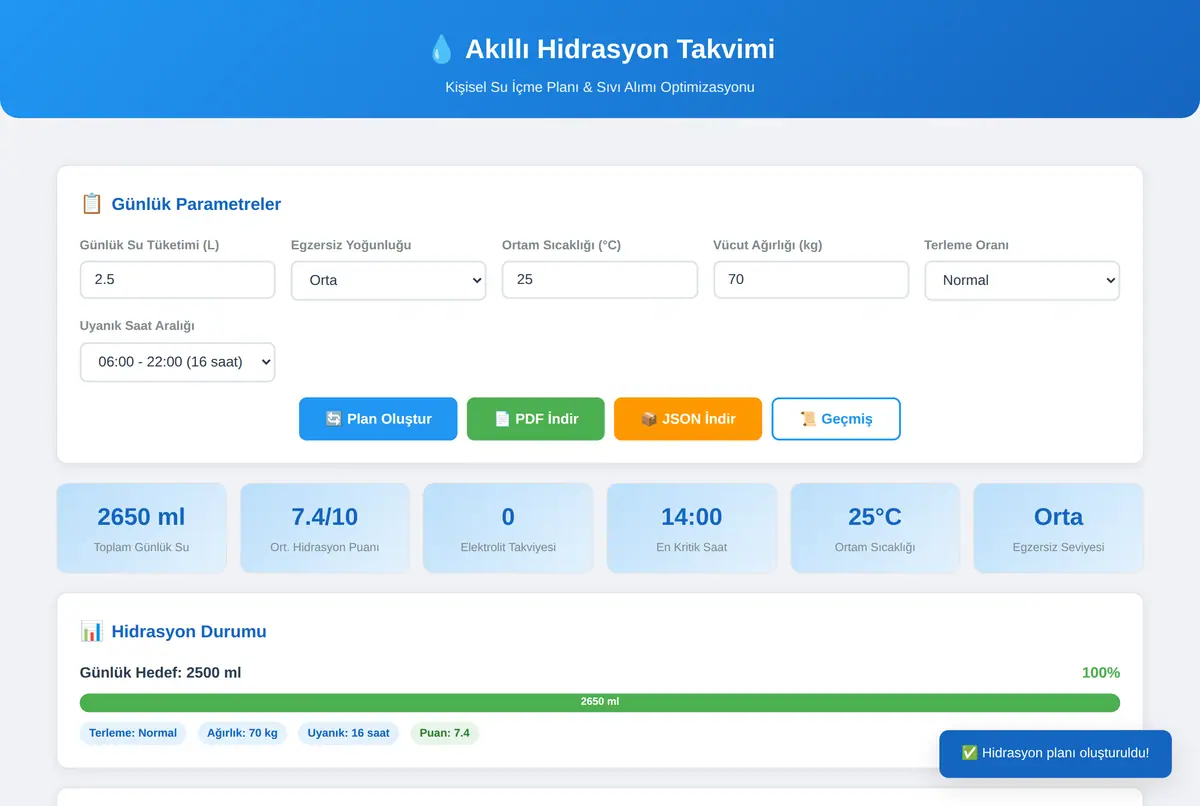The width and height of the screenshot is (1200, 806).
Task: Focus the Günlük Su Tüketimi input field
Action: [177, 280]
